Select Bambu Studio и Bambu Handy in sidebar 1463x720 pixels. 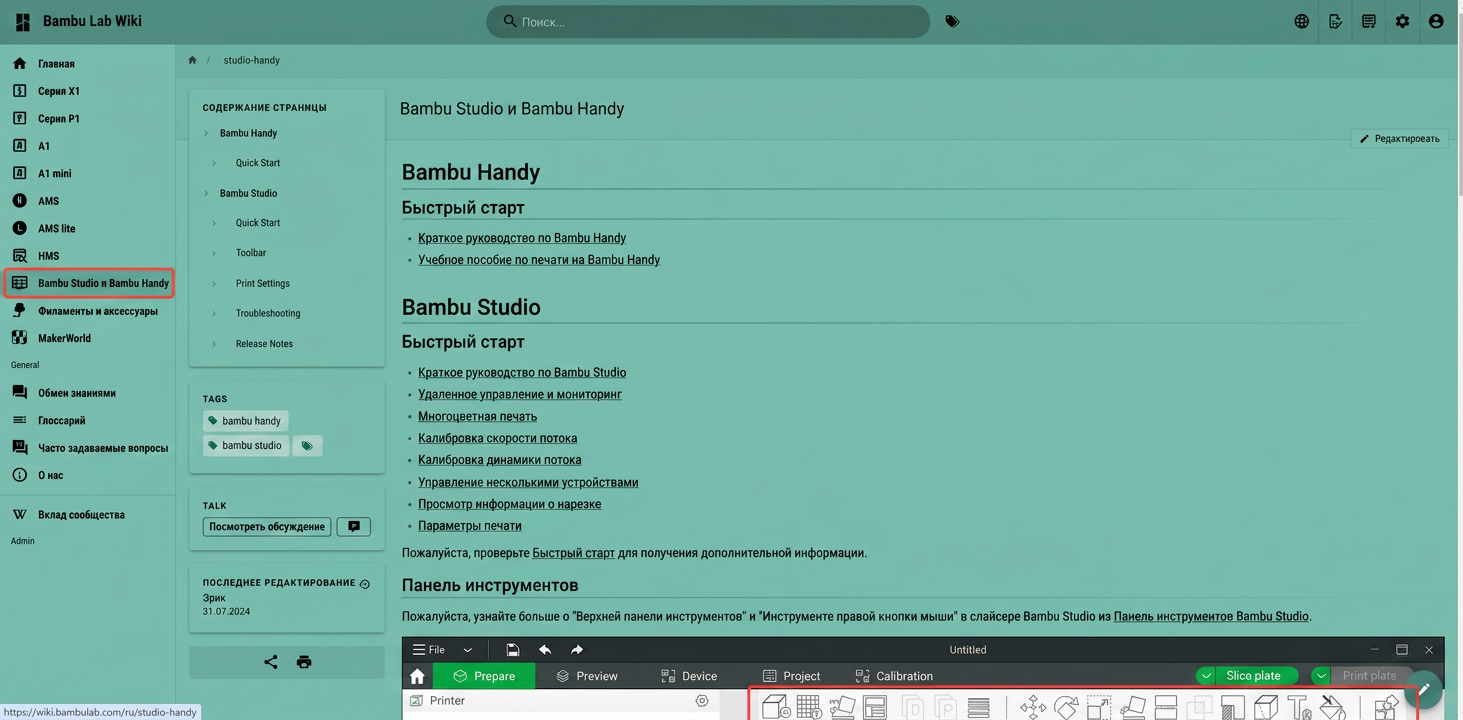tap(89, 283)
